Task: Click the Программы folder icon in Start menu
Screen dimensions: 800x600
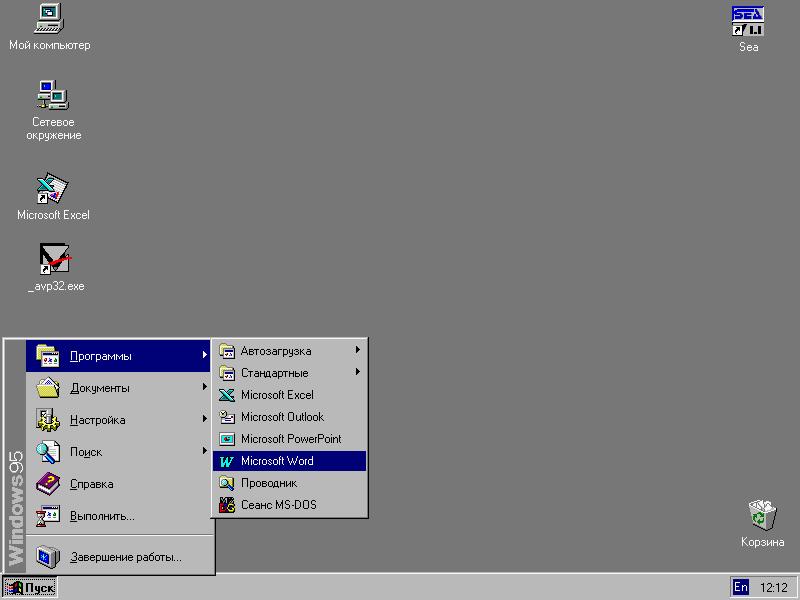Action: tap(48, 356)
